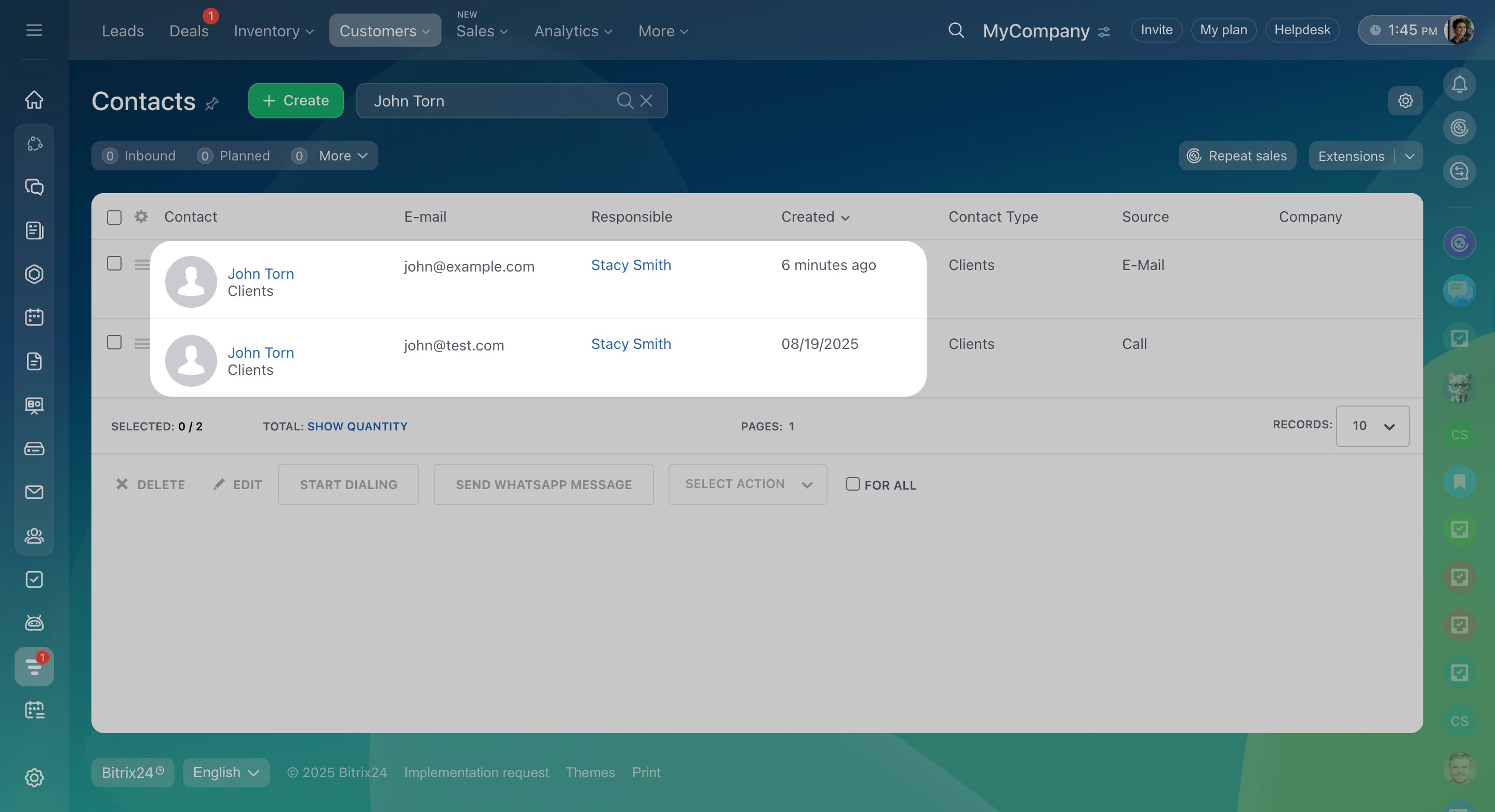Click the global search magnifier icon

[x=956, y=30]
